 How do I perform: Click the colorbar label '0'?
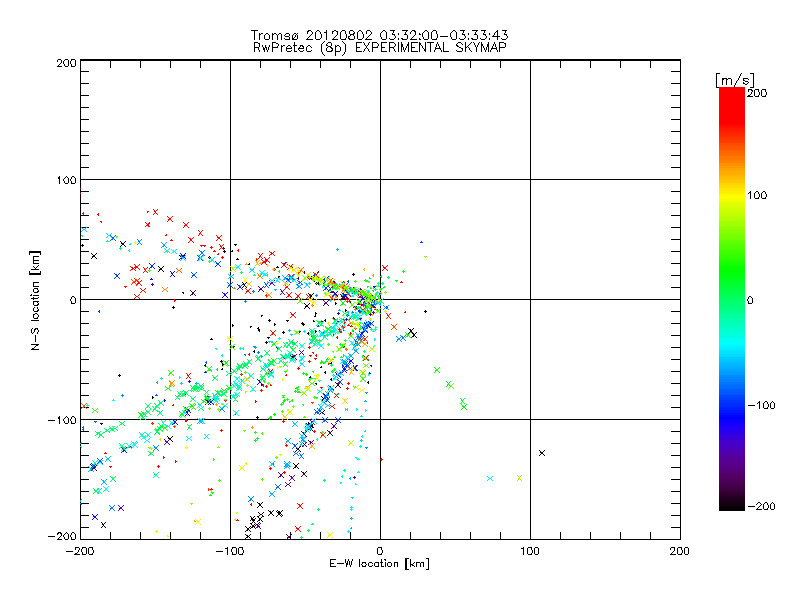tap(750, 300)
